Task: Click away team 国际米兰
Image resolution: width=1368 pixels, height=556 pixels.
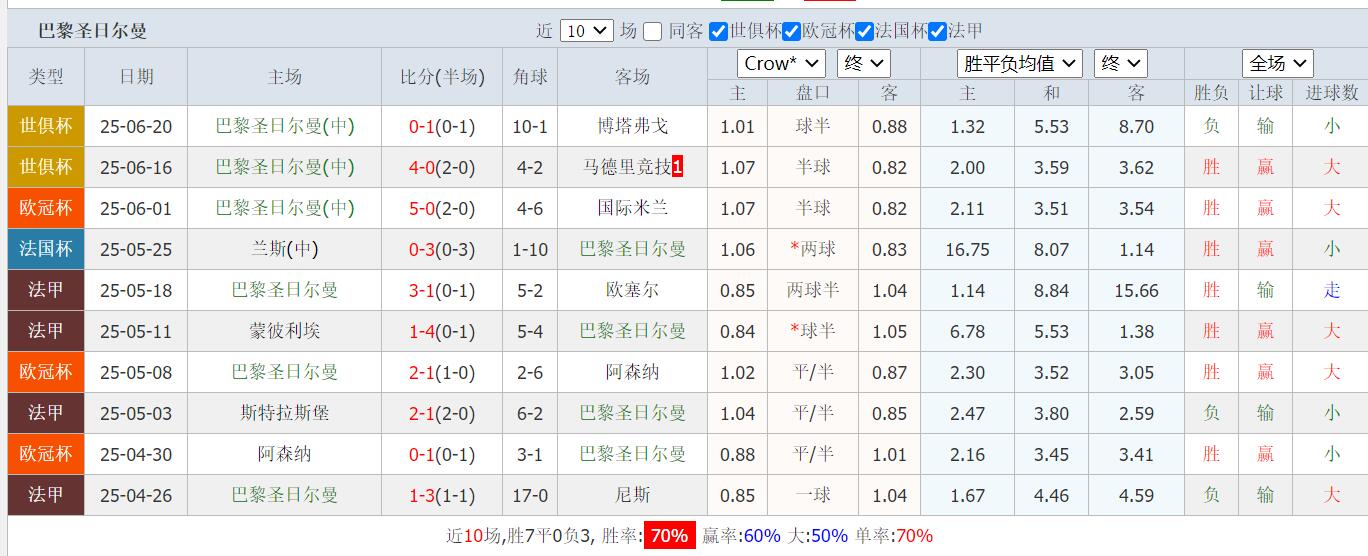Action: [633, 208]
